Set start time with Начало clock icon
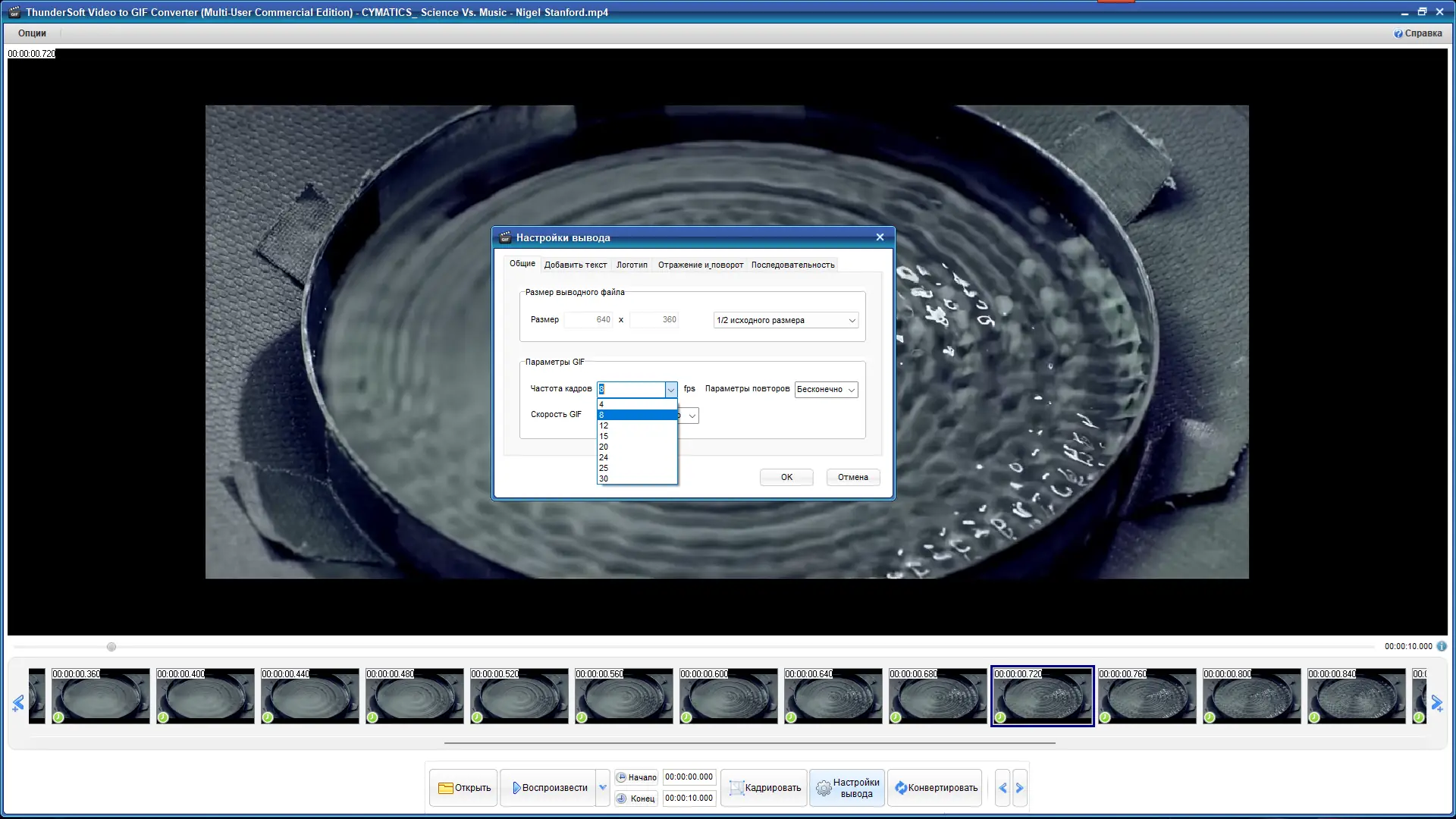 click(x=621, y=777)
